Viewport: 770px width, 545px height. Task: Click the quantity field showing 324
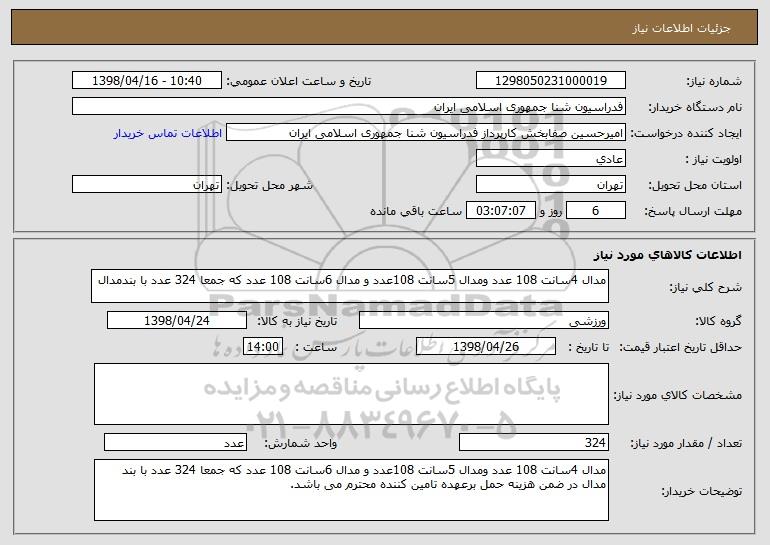coord(534,442)
